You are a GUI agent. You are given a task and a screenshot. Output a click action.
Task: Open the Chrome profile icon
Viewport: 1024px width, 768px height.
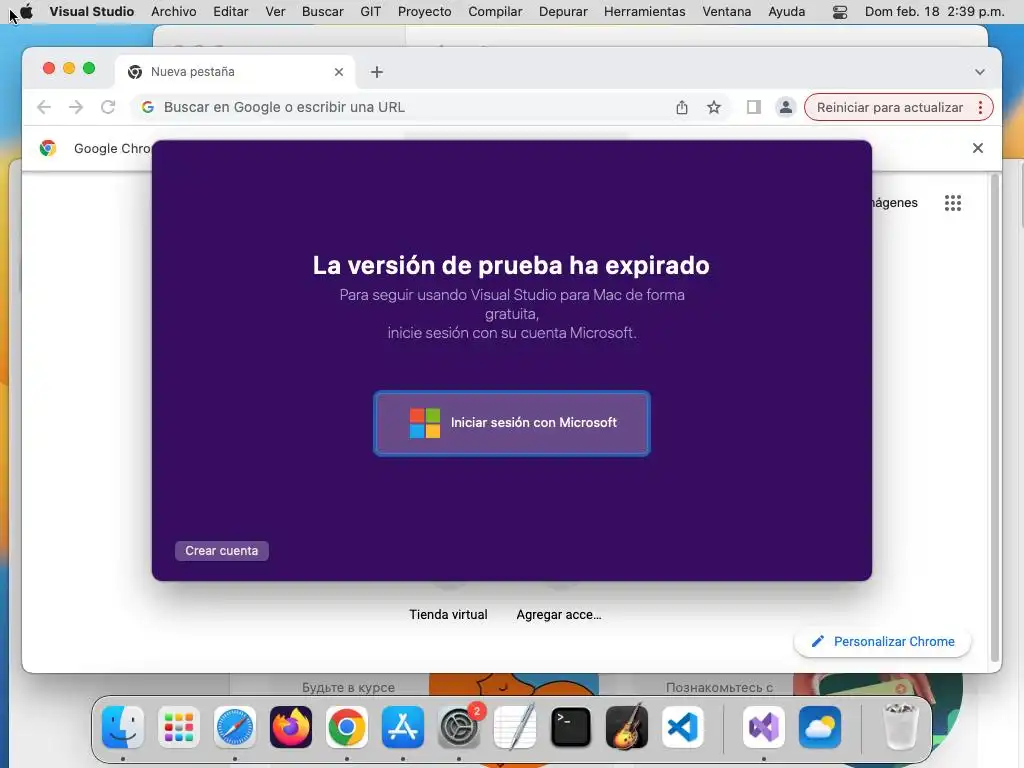click(786, 107)
